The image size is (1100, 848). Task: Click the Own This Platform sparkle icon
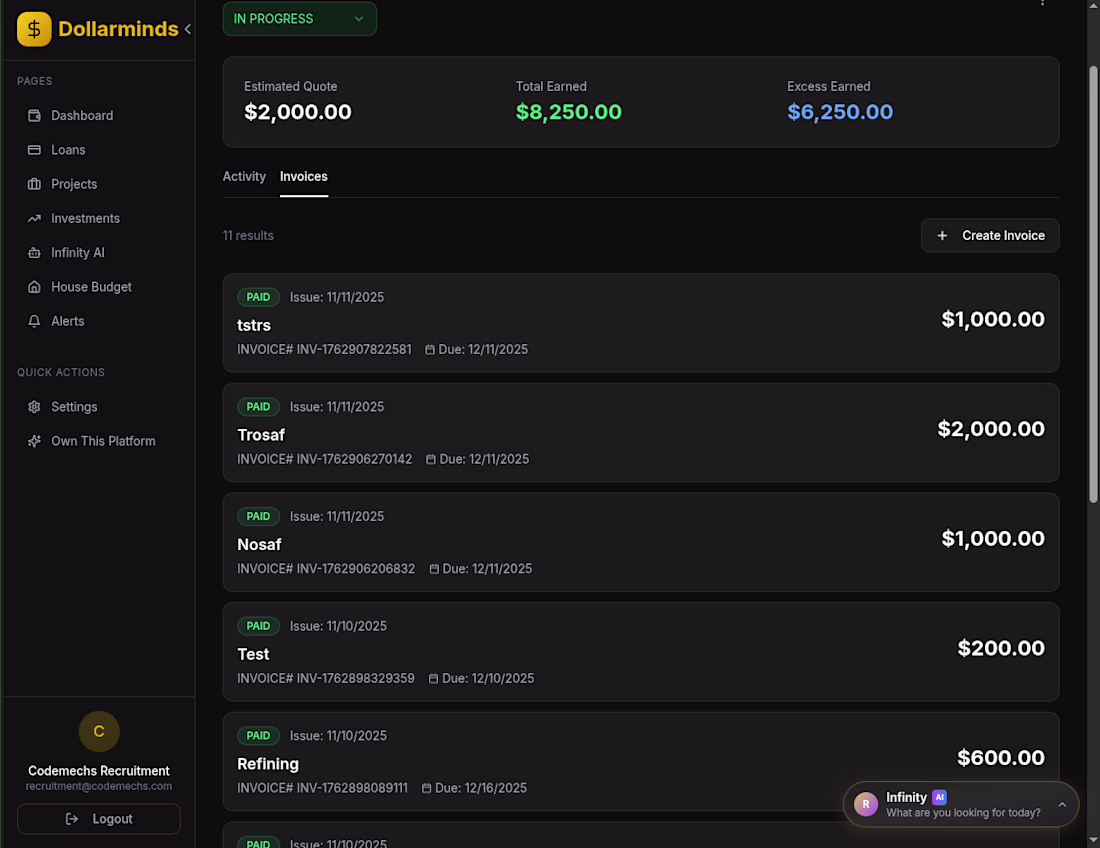[34, 441]
